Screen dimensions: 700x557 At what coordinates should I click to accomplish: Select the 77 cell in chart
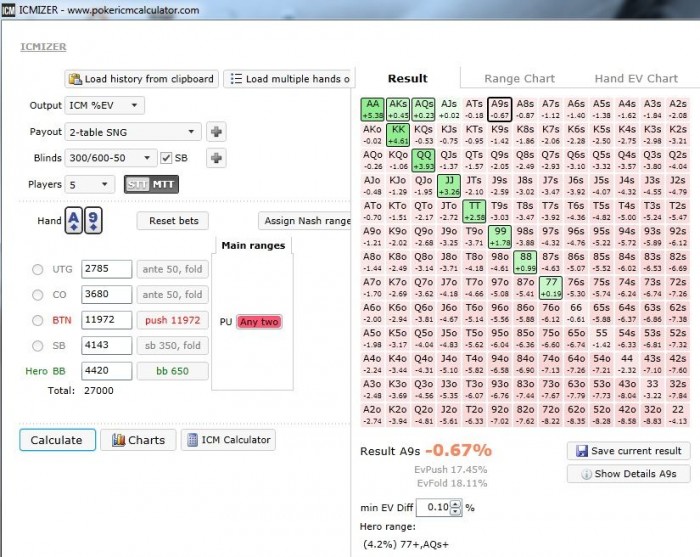click(550, 287)
